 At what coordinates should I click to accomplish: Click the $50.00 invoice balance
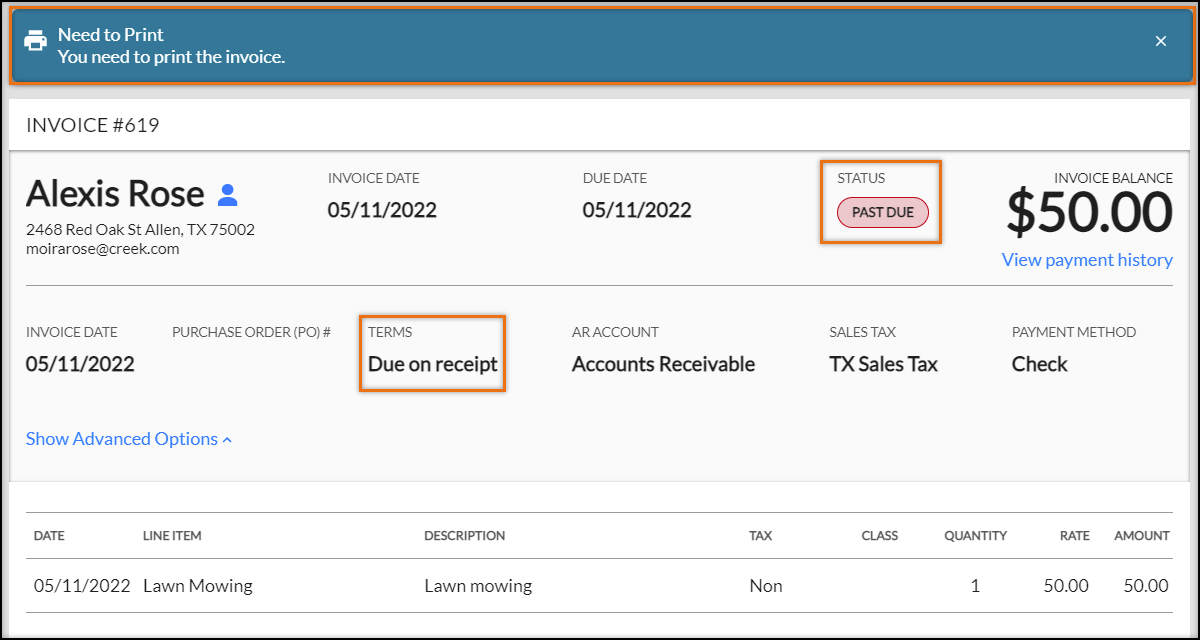[1089, 212]
